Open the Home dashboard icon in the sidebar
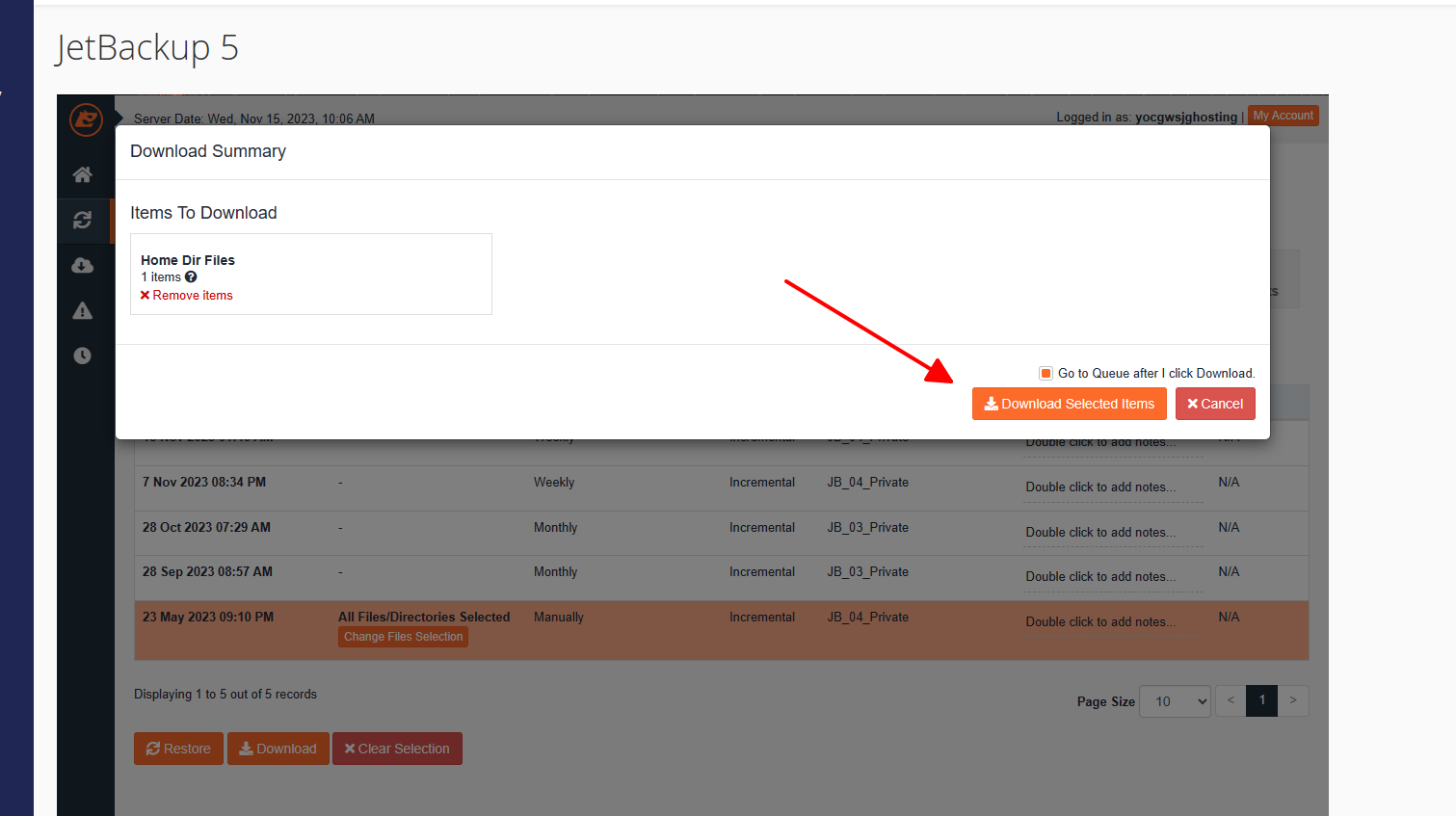The height and width of the screenshot is (816, 1456). [x=83, y=174]
